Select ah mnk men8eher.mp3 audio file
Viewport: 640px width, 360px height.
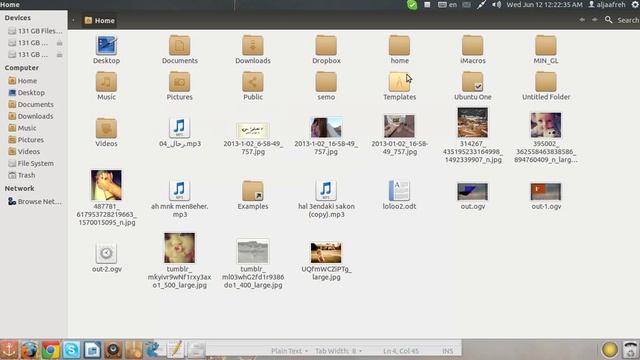[x=180, y=191]
